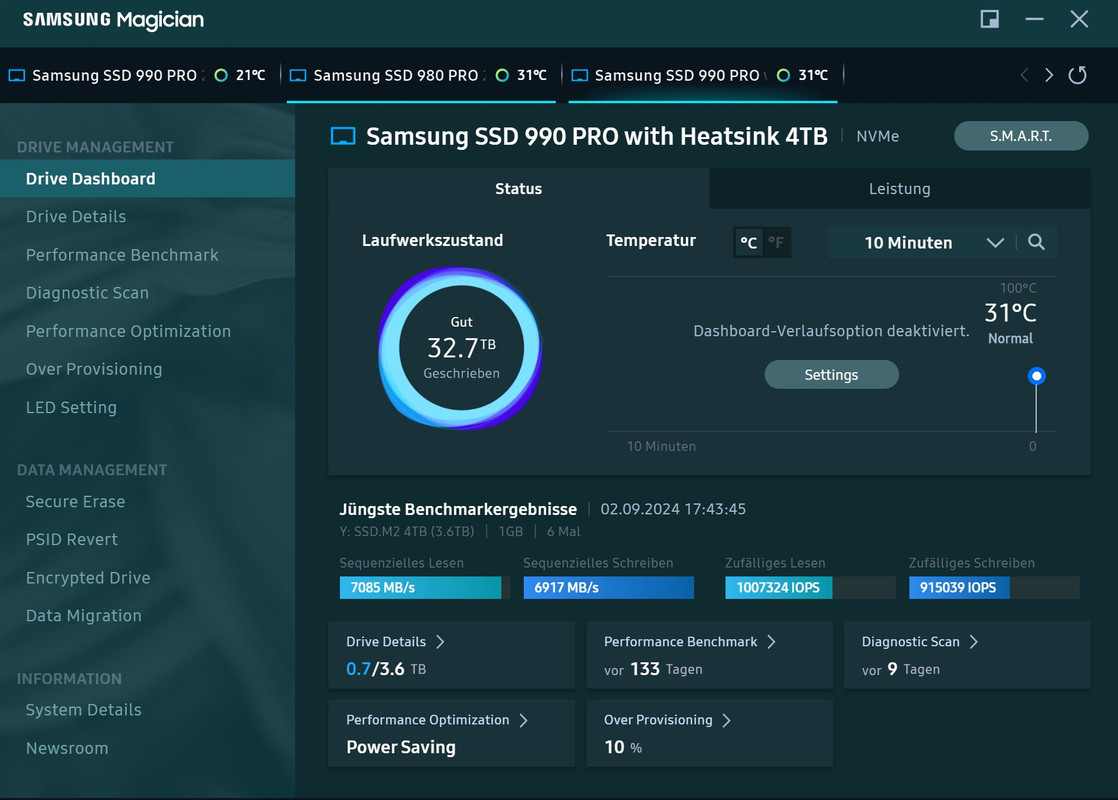Open System Details in sidebar
1118x800 pixels.
tap(148, 710)
